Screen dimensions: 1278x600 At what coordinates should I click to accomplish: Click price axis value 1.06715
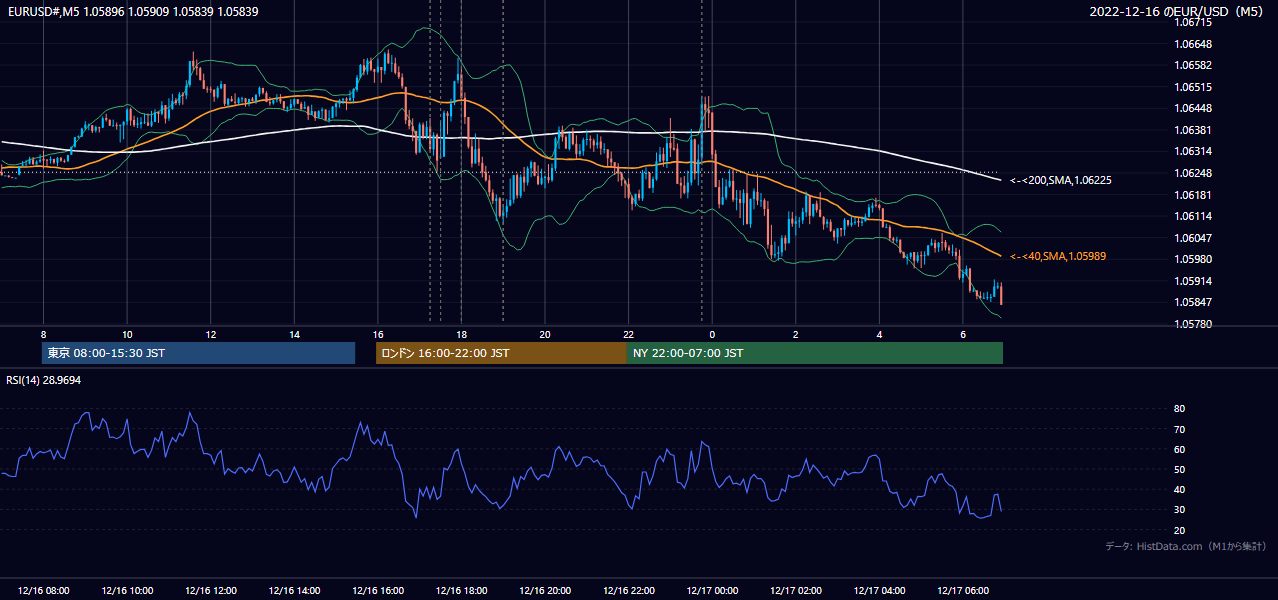point(1192,22)
